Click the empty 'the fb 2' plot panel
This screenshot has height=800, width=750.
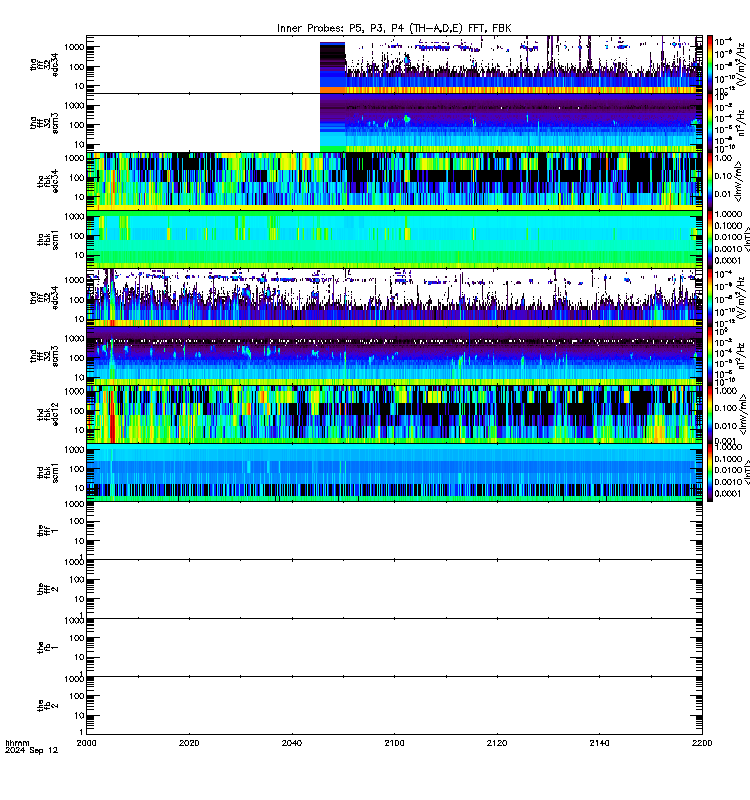tap(394, 706)
